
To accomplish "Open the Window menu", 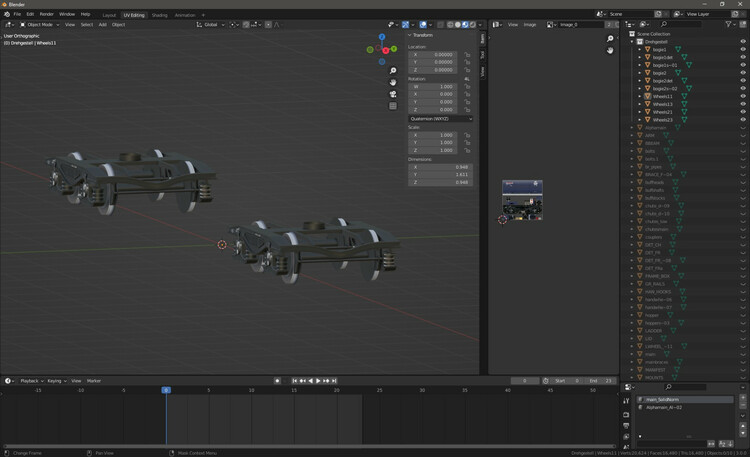I will click(x=67, y=14).
